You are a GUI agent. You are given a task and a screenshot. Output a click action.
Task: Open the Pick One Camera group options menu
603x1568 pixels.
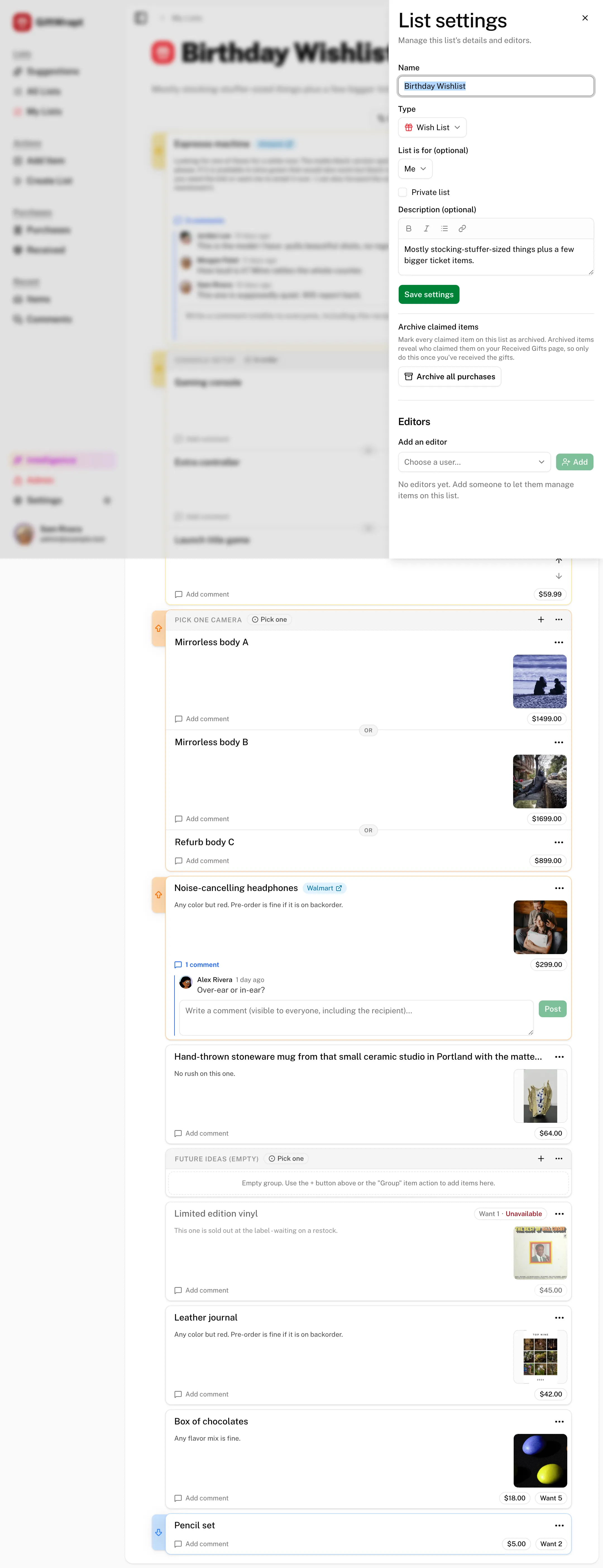(559, 620)
